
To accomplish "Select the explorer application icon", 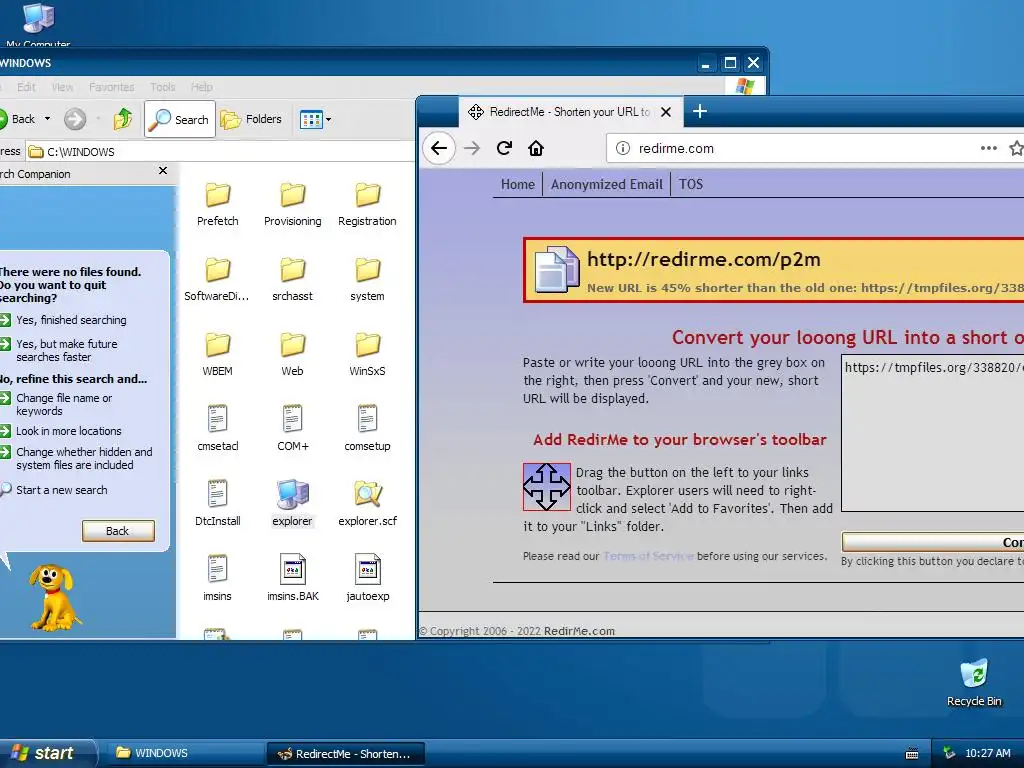I will 293,504.
